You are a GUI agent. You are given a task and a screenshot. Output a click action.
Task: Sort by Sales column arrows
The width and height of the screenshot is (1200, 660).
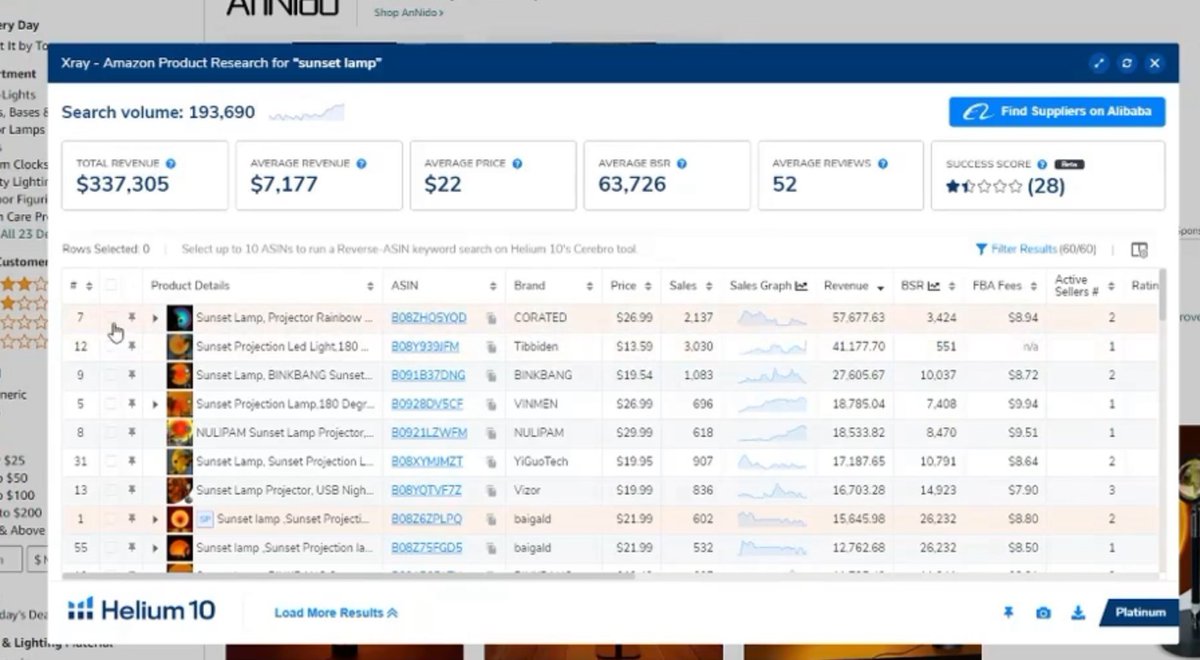[x=708, y=286]
